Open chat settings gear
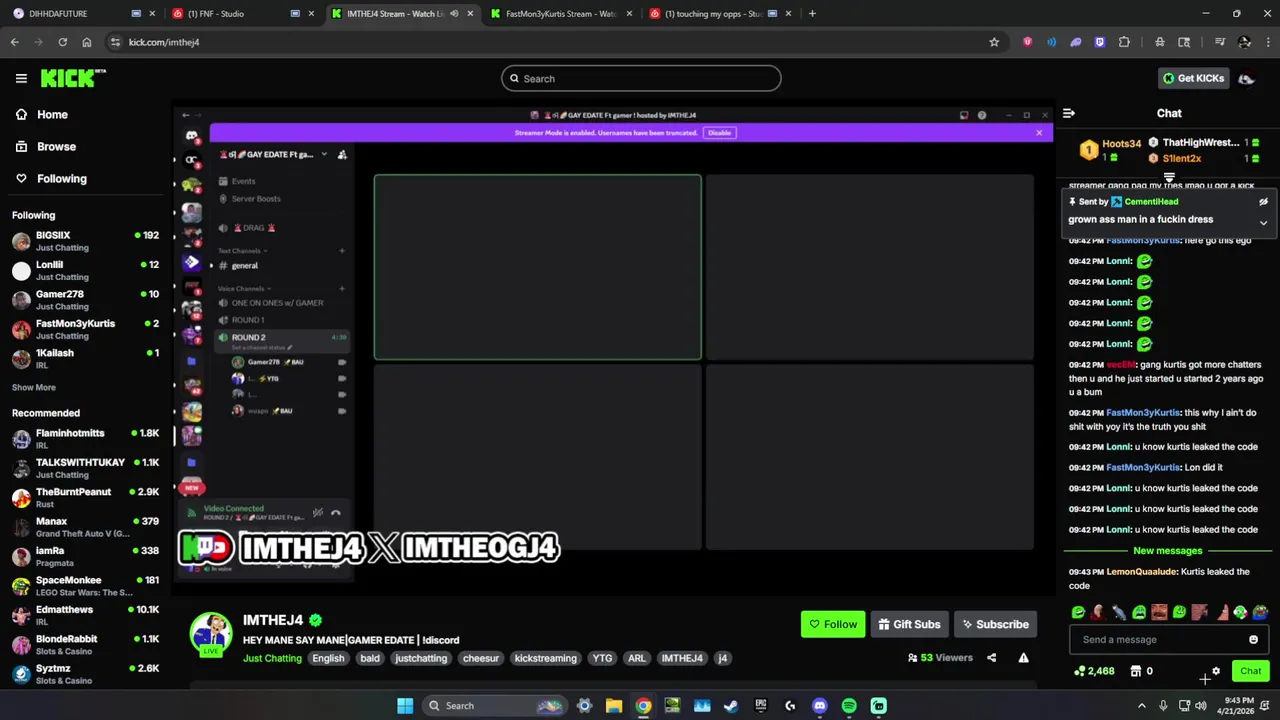Image resolution: width=1280 pixels, height=720 pixels. [1216, 671]
